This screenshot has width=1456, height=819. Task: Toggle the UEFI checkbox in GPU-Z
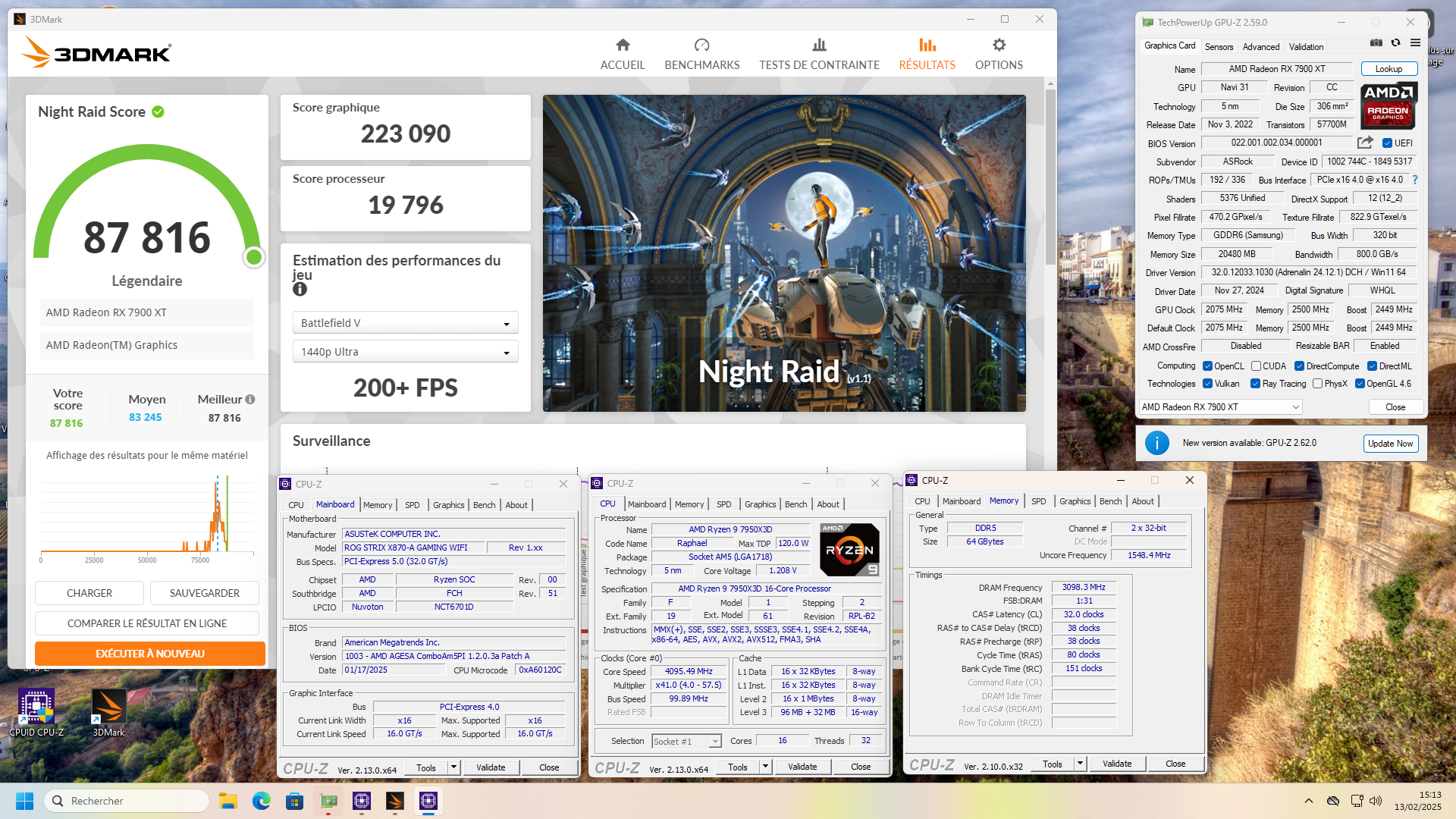point(1387,143)
